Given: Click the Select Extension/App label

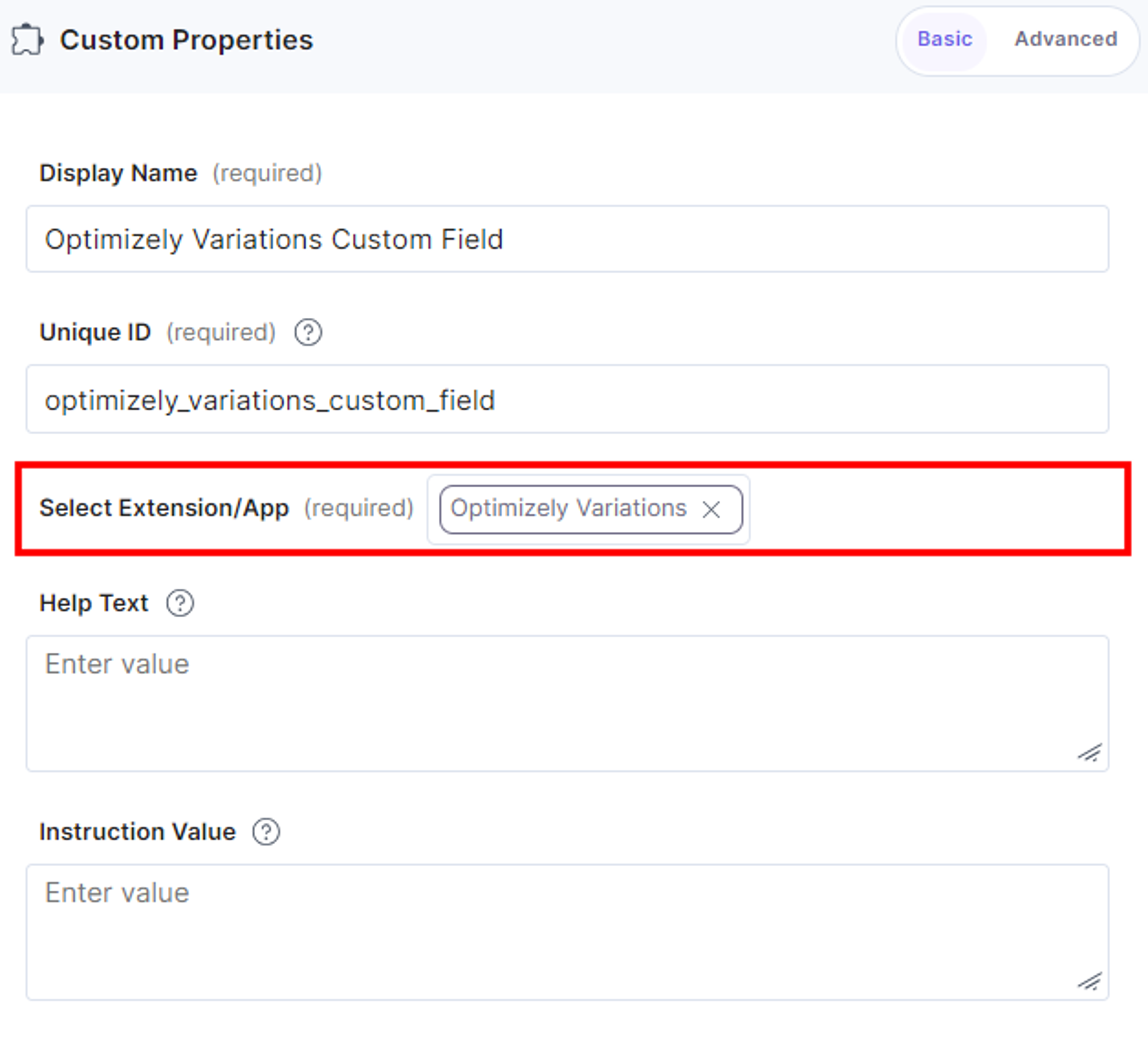Looking at the screenshot, I should [x=164, y=508].
